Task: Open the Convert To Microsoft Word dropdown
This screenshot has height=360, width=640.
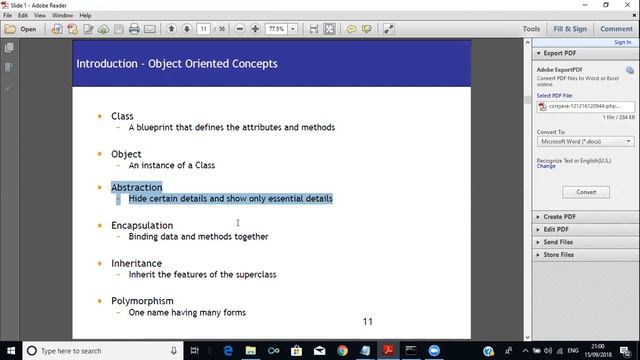Action: click(586, 142)
